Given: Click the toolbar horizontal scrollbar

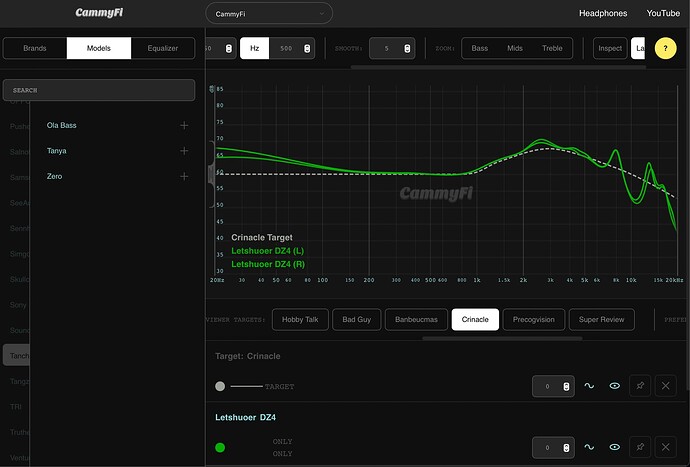Looking at the screenshot, I should (498, 67).
